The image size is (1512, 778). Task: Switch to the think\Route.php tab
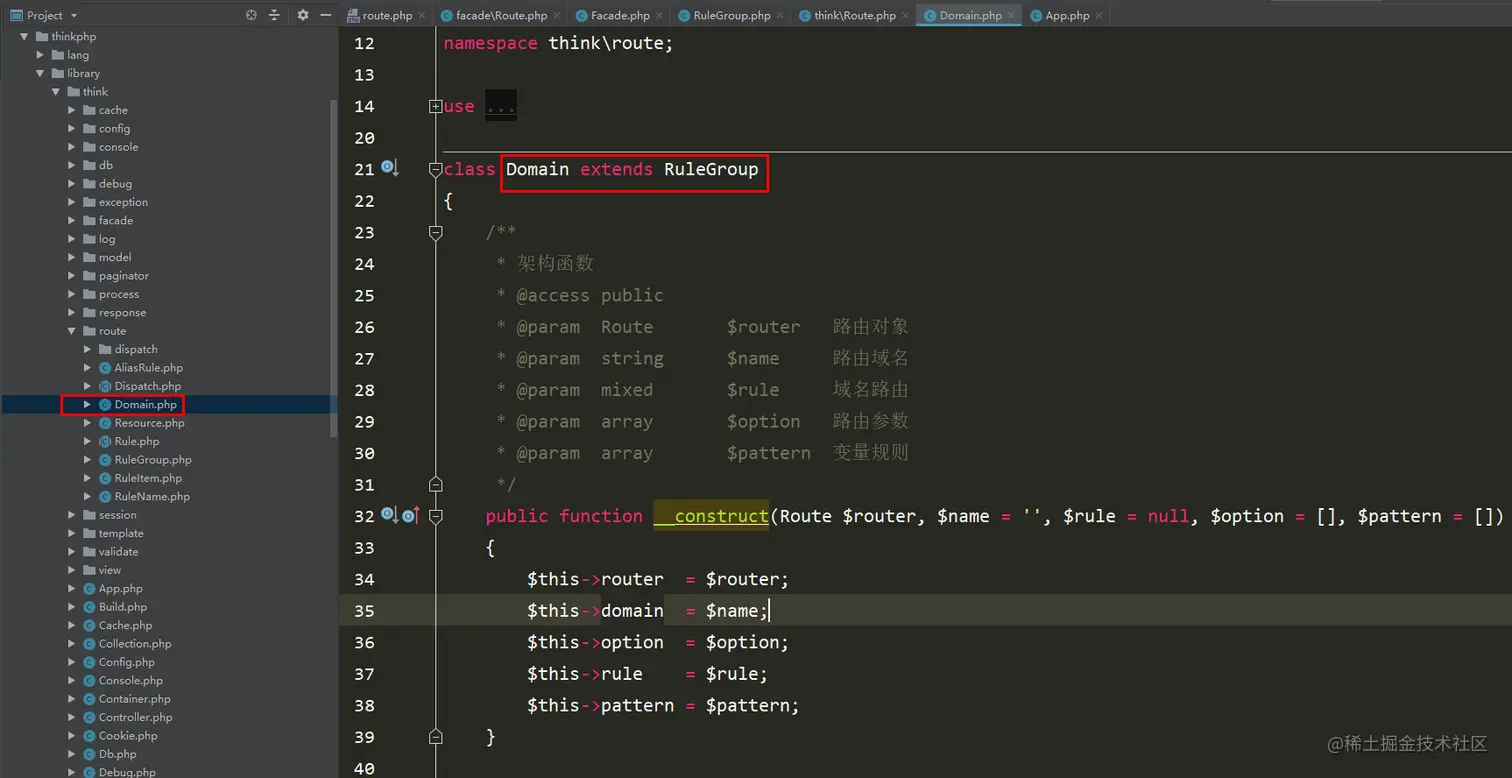855,15
